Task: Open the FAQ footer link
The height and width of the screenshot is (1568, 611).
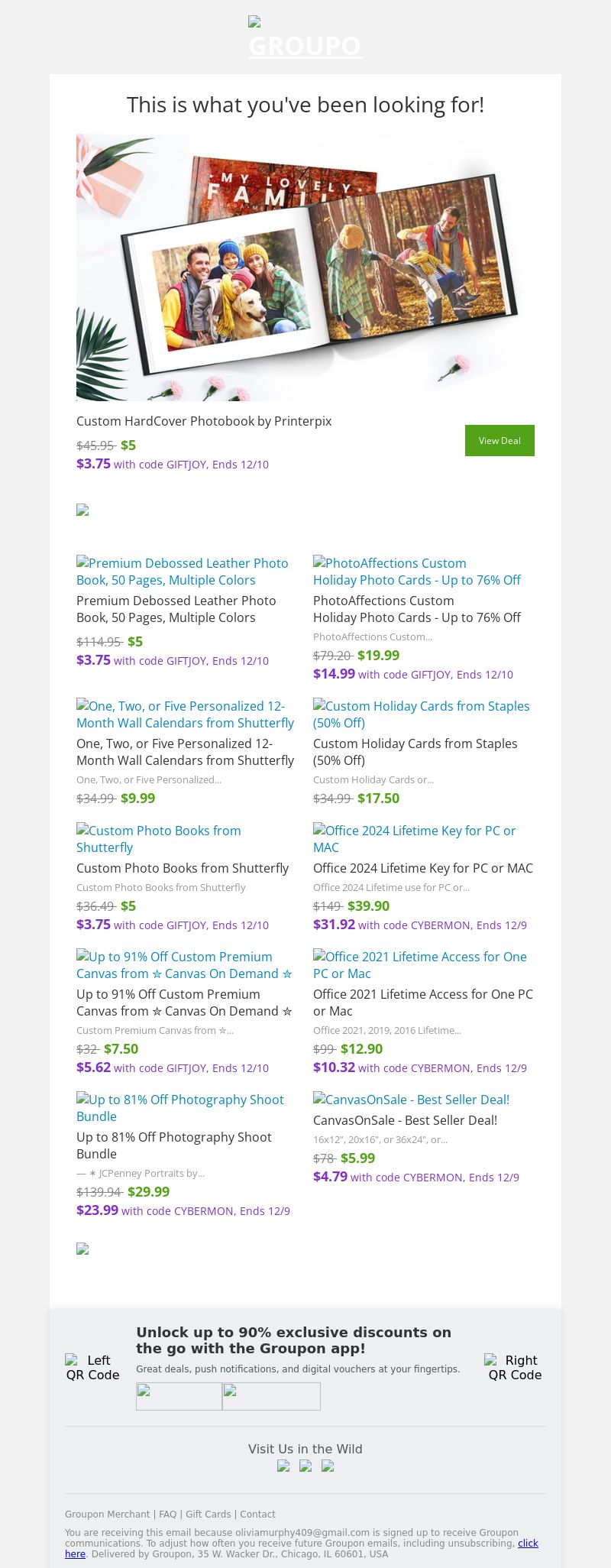Action: [x=167, y=1515]
